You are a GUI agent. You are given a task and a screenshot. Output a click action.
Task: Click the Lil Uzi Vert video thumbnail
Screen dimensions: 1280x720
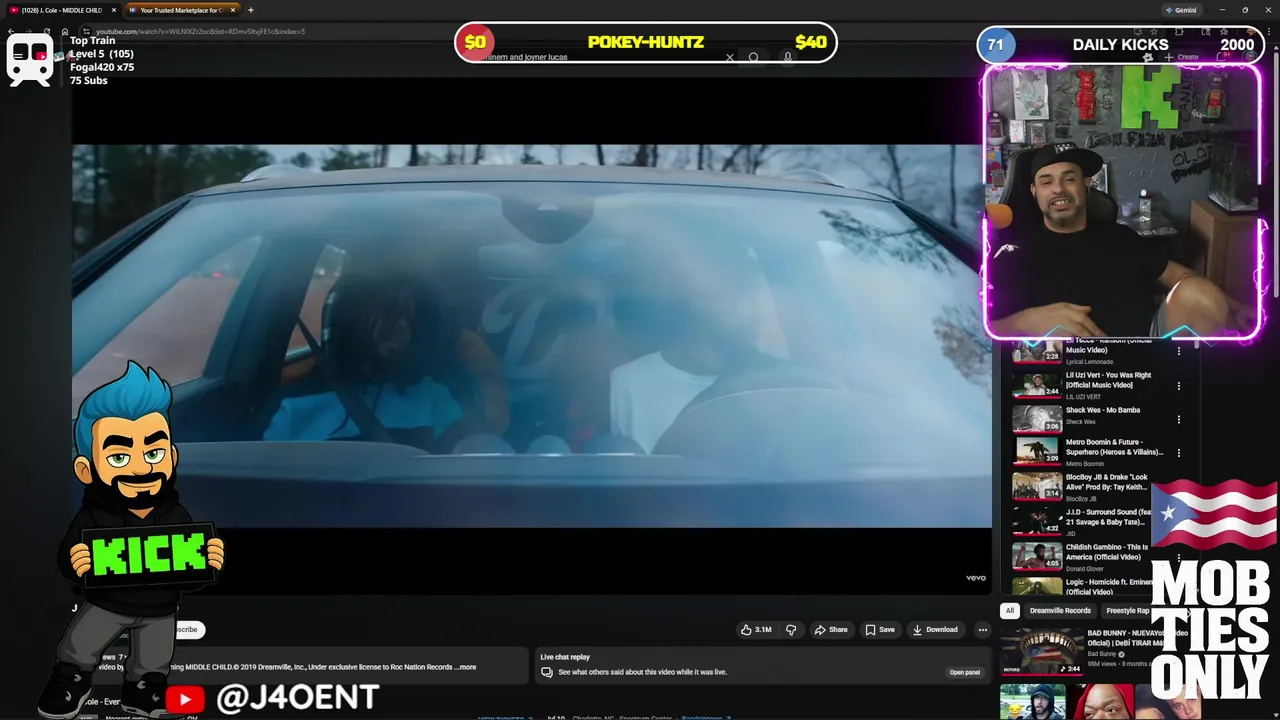click(x=1037, y=384)
